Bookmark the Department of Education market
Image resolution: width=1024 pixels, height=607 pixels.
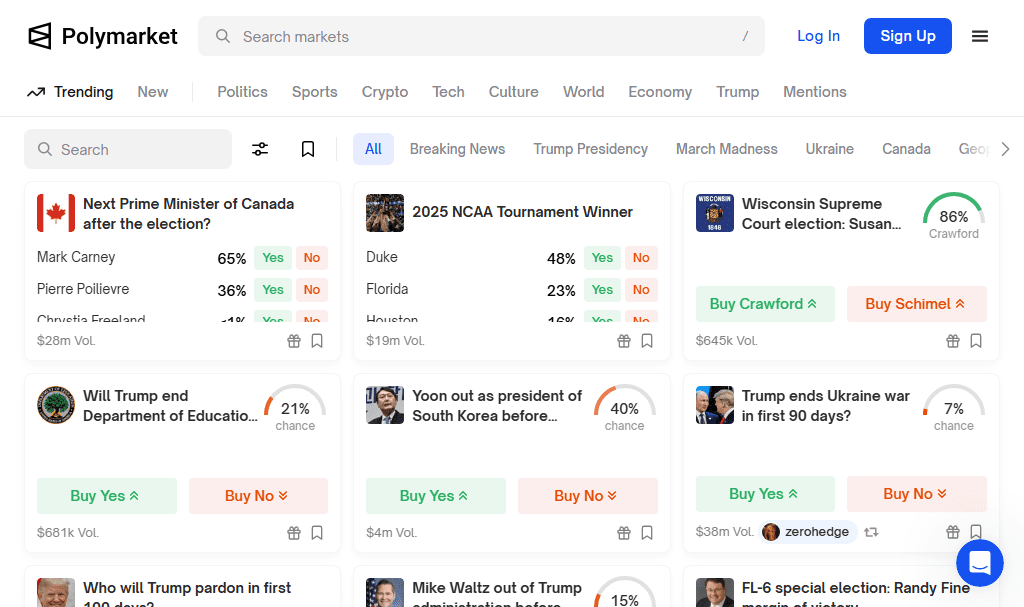(317, 533)
